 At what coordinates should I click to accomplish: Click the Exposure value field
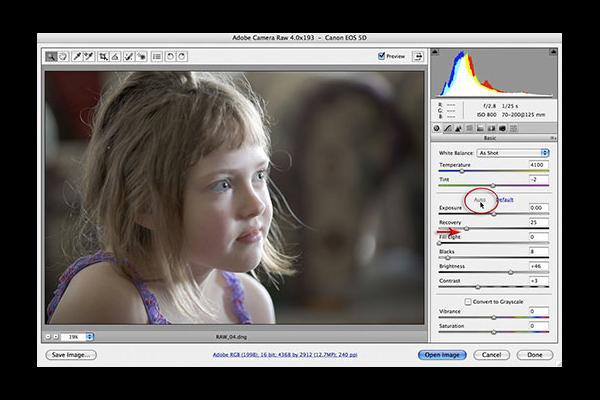(538, 208)
